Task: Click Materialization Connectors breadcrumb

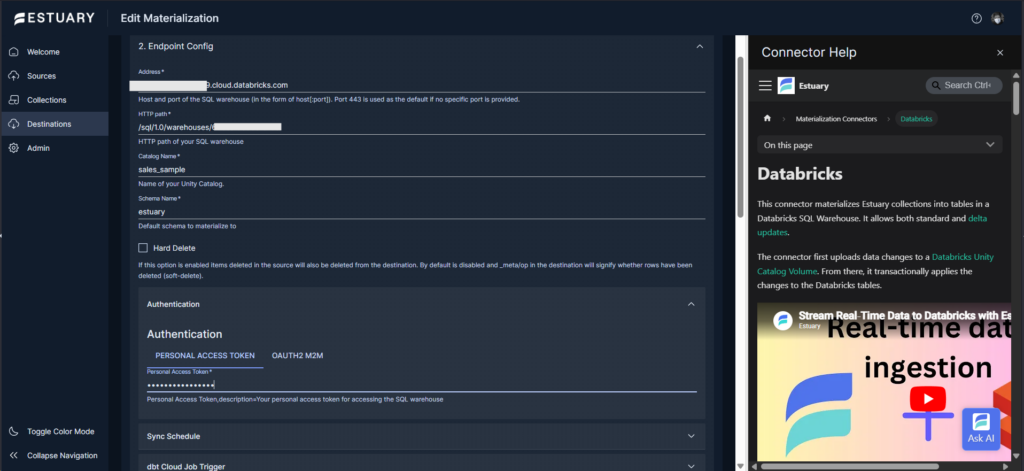Action: coord(836,119)
